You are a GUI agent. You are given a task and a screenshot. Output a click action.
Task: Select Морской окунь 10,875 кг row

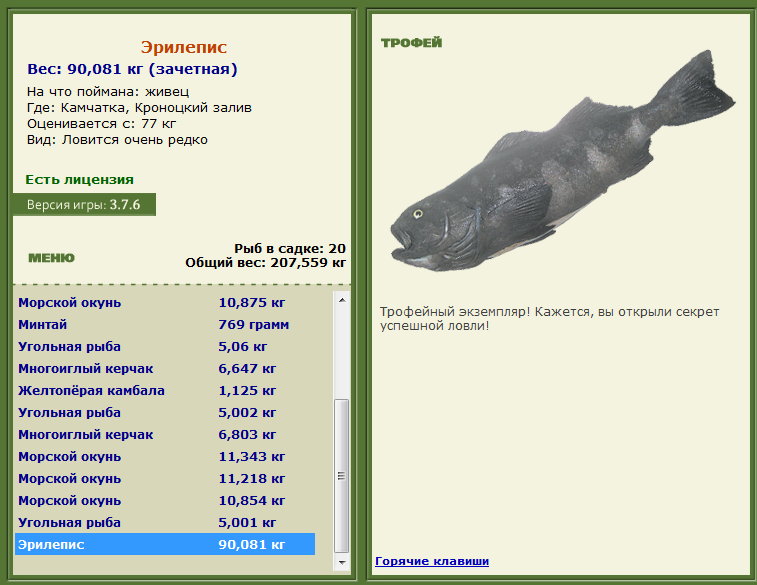coord(165,303)
